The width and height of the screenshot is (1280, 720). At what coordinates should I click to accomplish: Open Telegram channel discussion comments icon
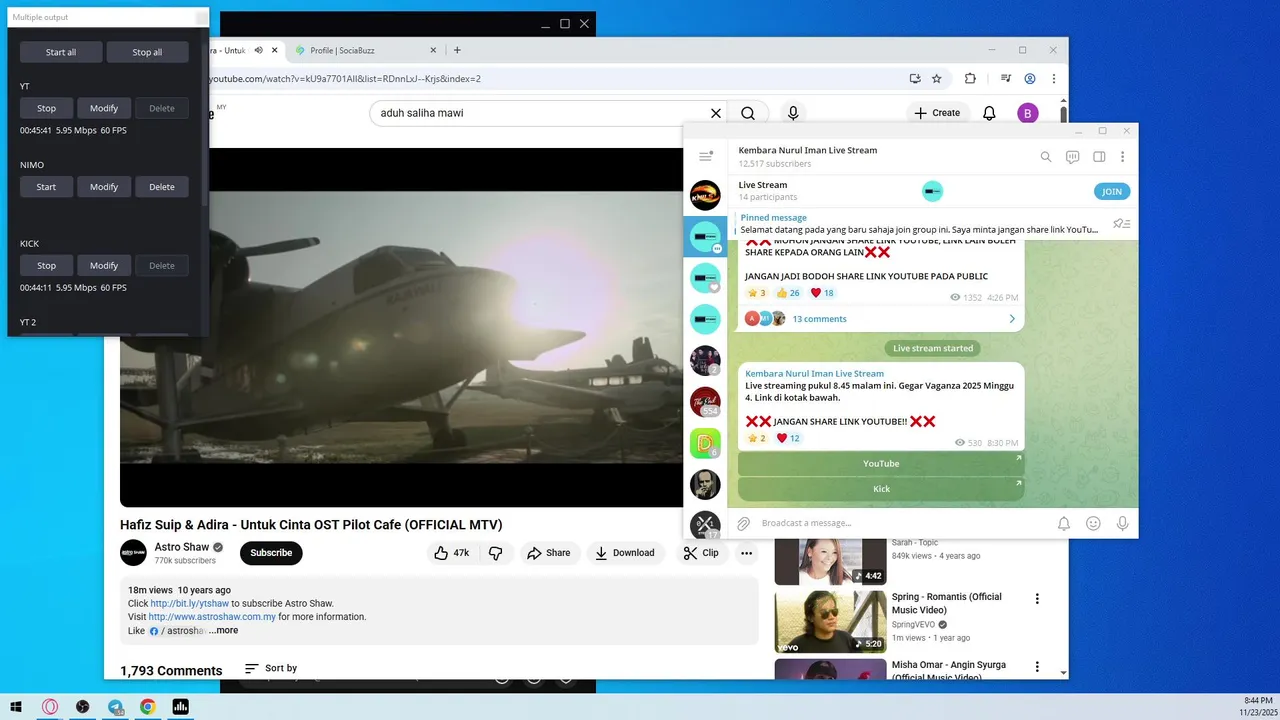(x=1072, y=156)
